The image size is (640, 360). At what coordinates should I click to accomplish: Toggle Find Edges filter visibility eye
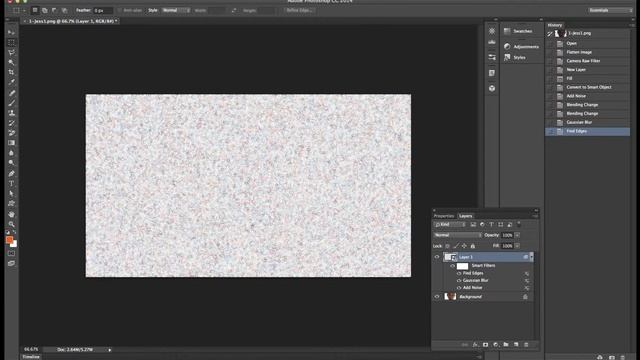[459, 273]
